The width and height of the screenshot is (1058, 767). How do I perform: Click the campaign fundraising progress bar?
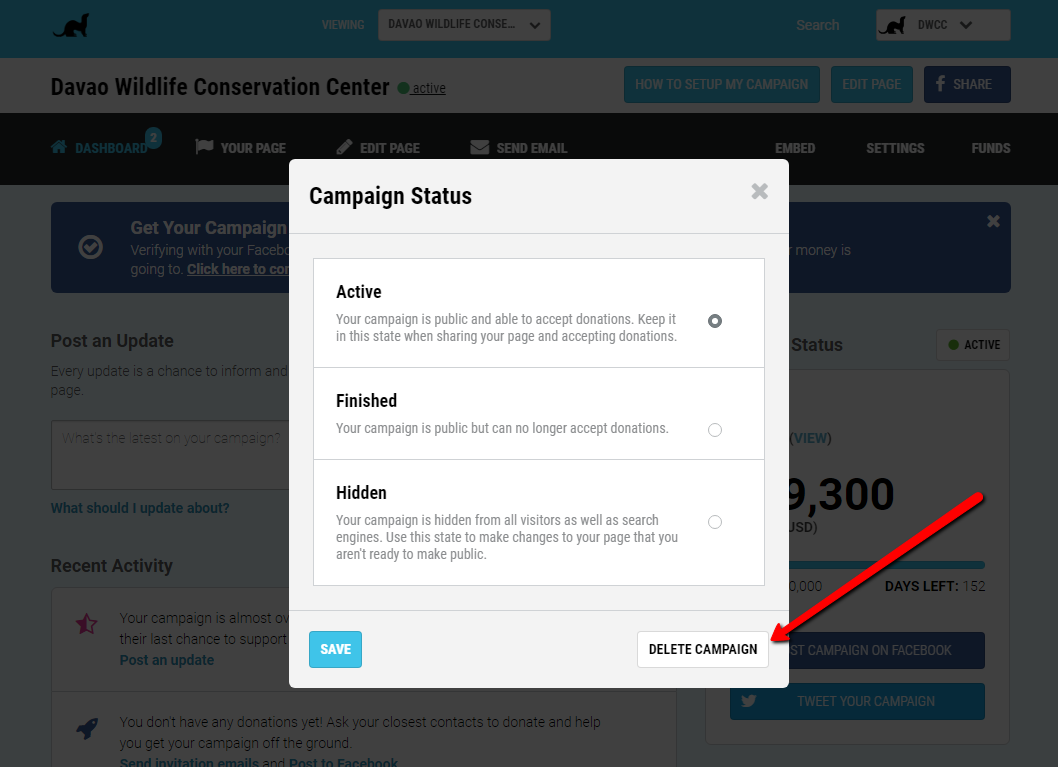tap(887, 565)
